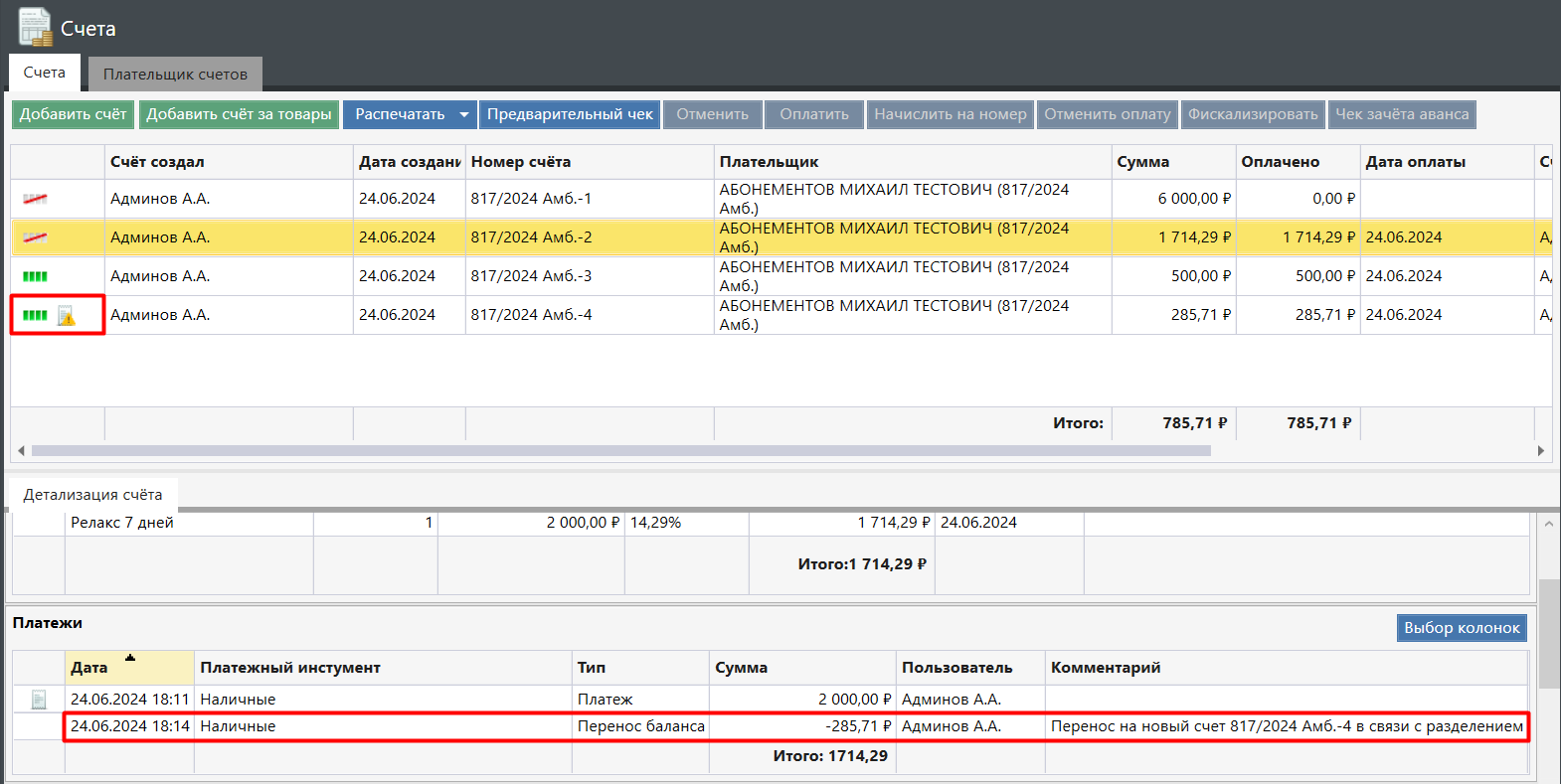Switch to the Плательщик счетов tab

175,75
